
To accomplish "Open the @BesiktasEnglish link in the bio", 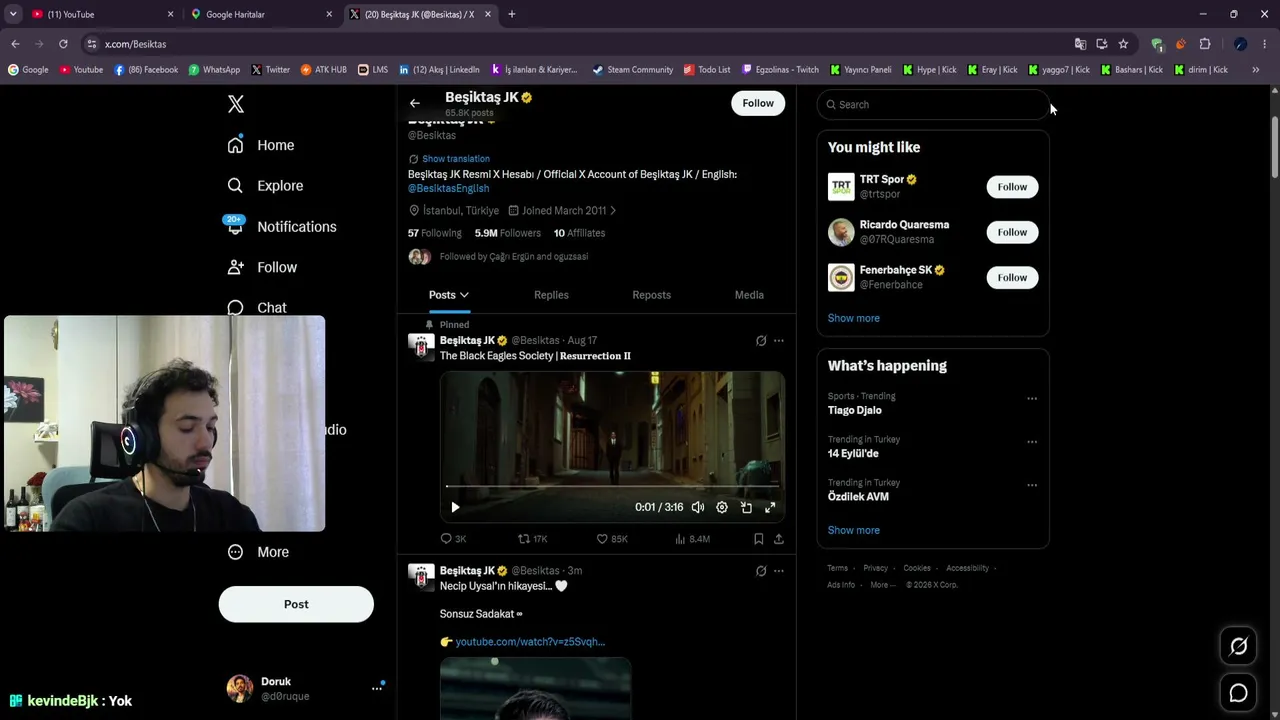I will tap(448, 188).
